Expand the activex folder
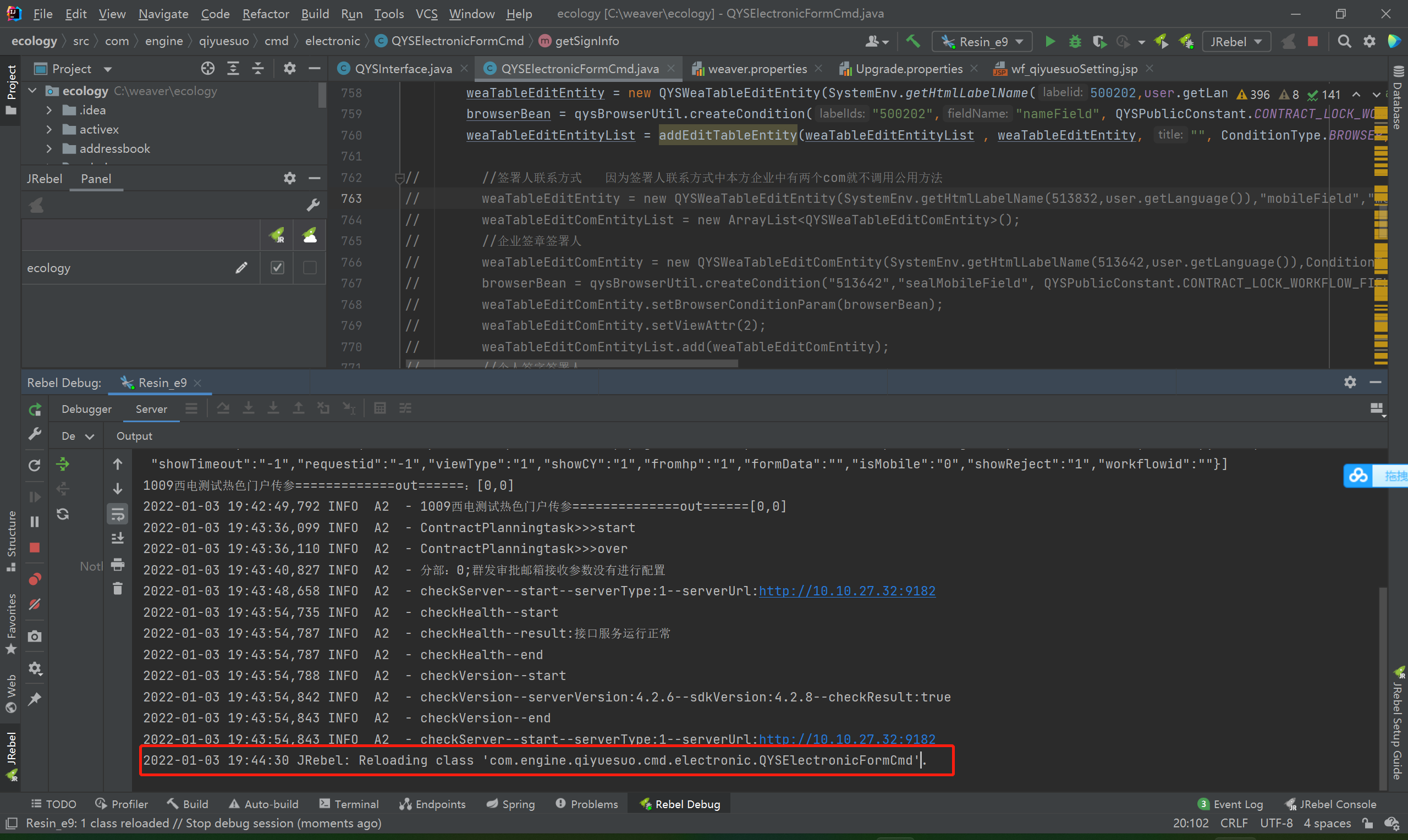This screenshot has width=1408, height=840. click(50, 129)
